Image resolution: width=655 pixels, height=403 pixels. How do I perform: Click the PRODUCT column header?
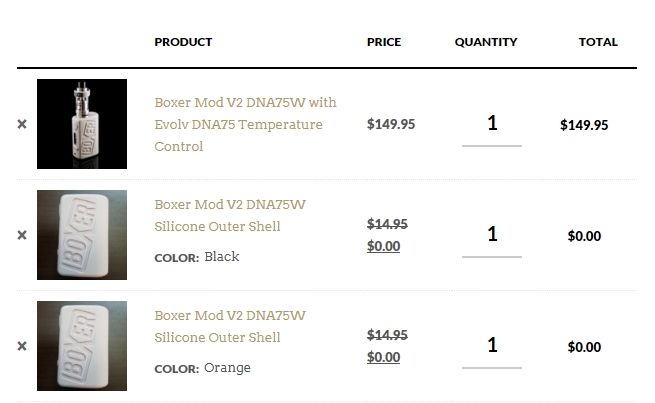click(x=183, y=42)
